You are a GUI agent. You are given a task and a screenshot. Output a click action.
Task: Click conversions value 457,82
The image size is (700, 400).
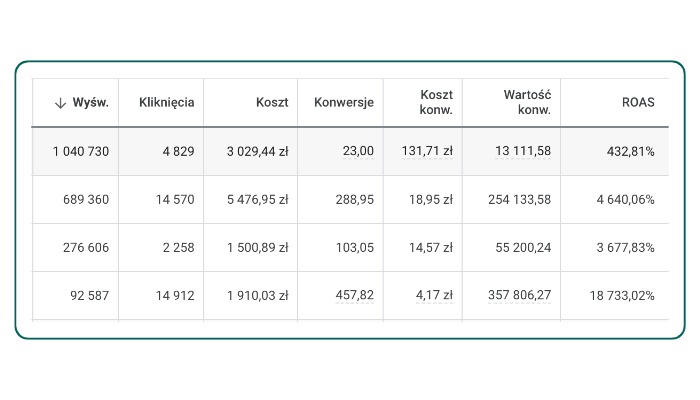(353, 295)
